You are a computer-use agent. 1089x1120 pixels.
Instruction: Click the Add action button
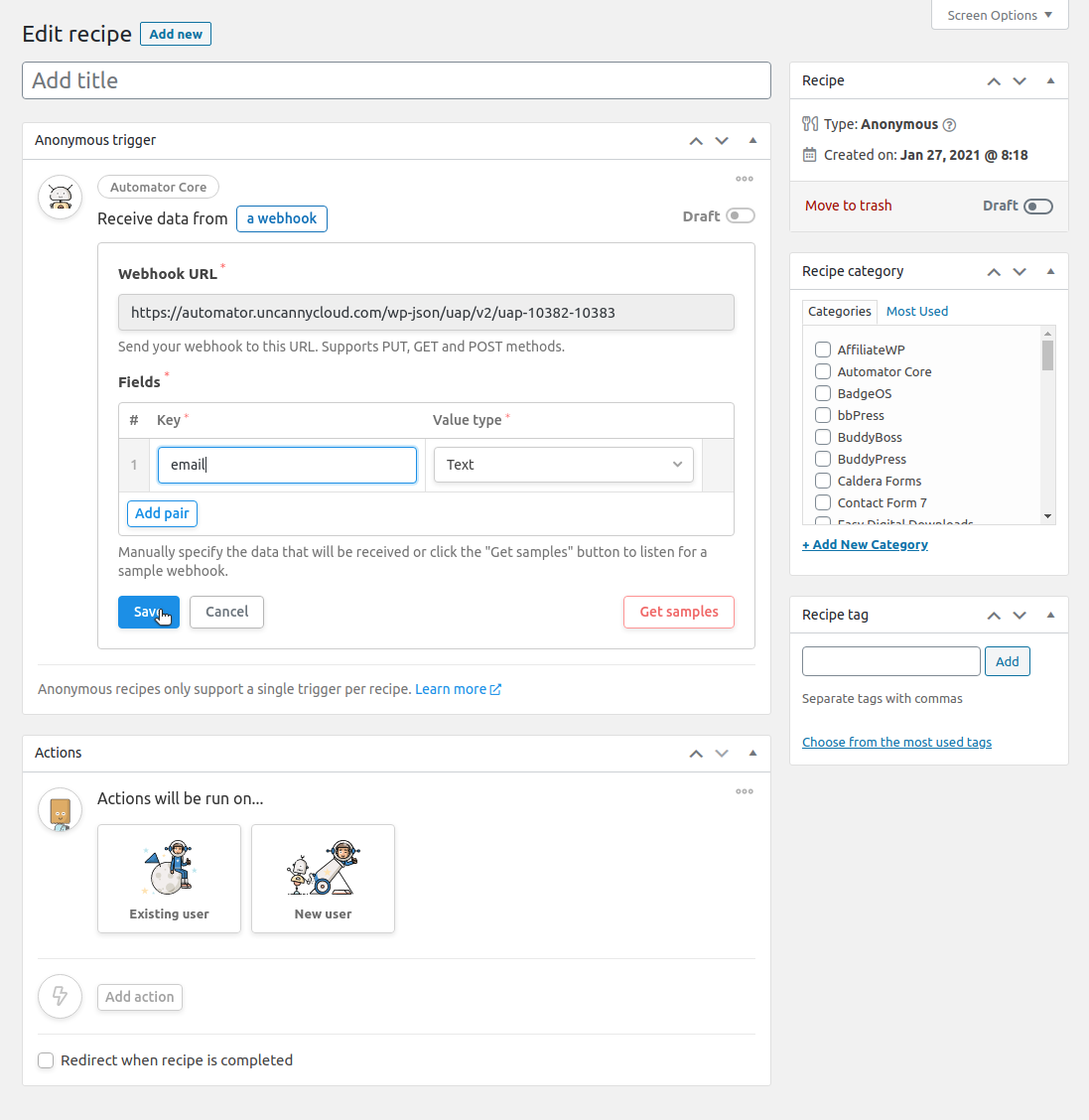click(140, 997)
